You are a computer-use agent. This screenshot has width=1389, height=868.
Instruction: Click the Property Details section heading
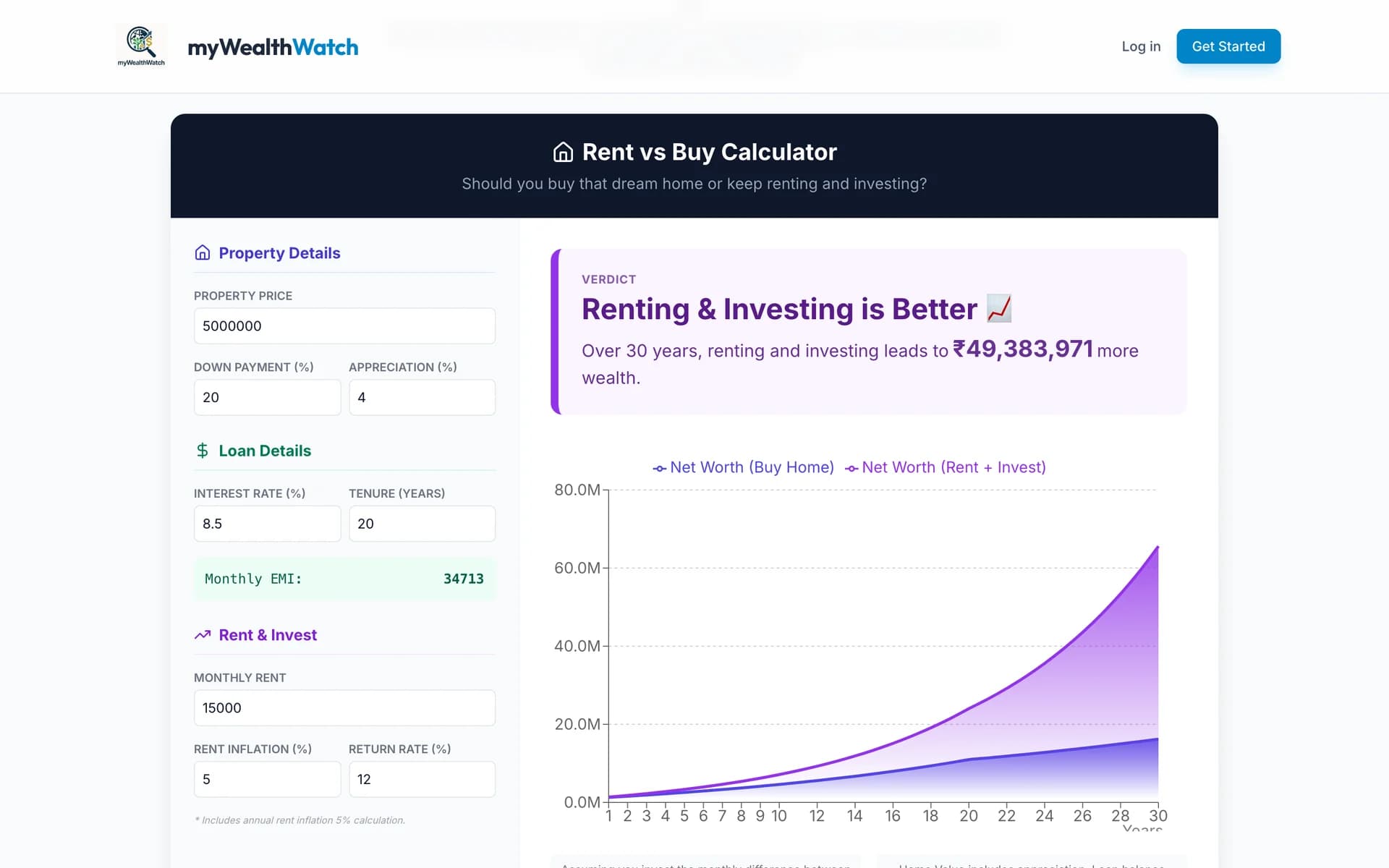[x=279, y=252]
